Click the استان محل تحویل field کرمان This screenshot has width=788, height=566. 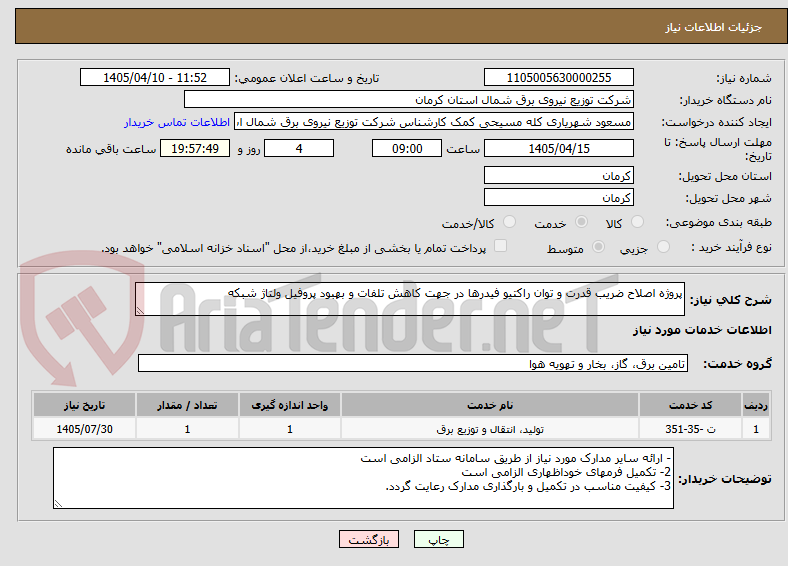pos(558,175)
